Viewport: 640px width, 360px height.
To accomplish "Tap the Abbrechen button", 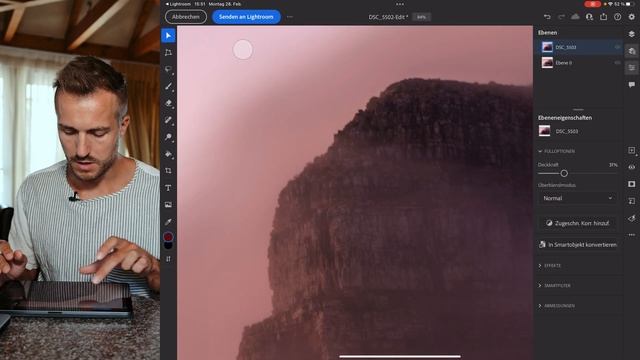I will pyautogui.click(x=186, y=17).
